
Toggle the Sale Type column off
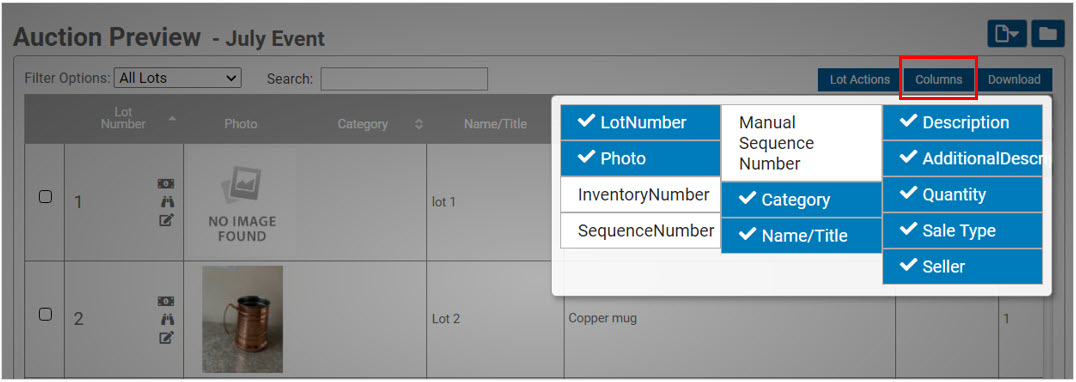point(963,230)
